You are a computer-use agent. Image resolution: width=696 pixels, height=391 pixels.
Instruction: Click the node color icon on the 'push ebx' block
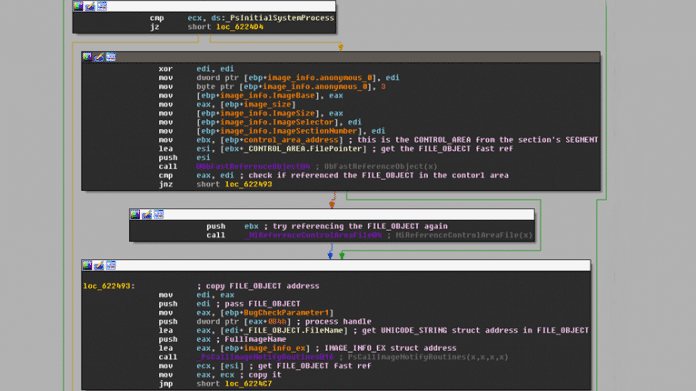tap(135, 215)
